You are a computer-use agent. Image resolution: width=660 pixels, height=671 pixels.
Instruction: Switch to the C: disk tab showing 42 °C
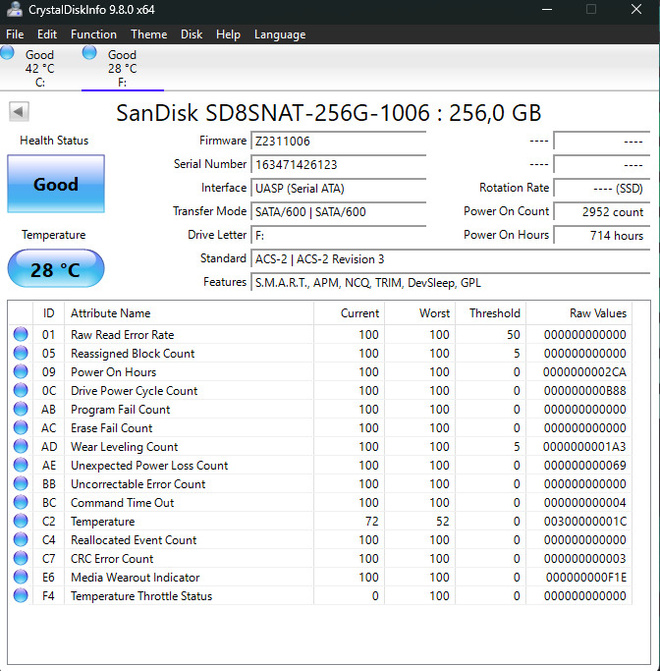pos(40,68)
